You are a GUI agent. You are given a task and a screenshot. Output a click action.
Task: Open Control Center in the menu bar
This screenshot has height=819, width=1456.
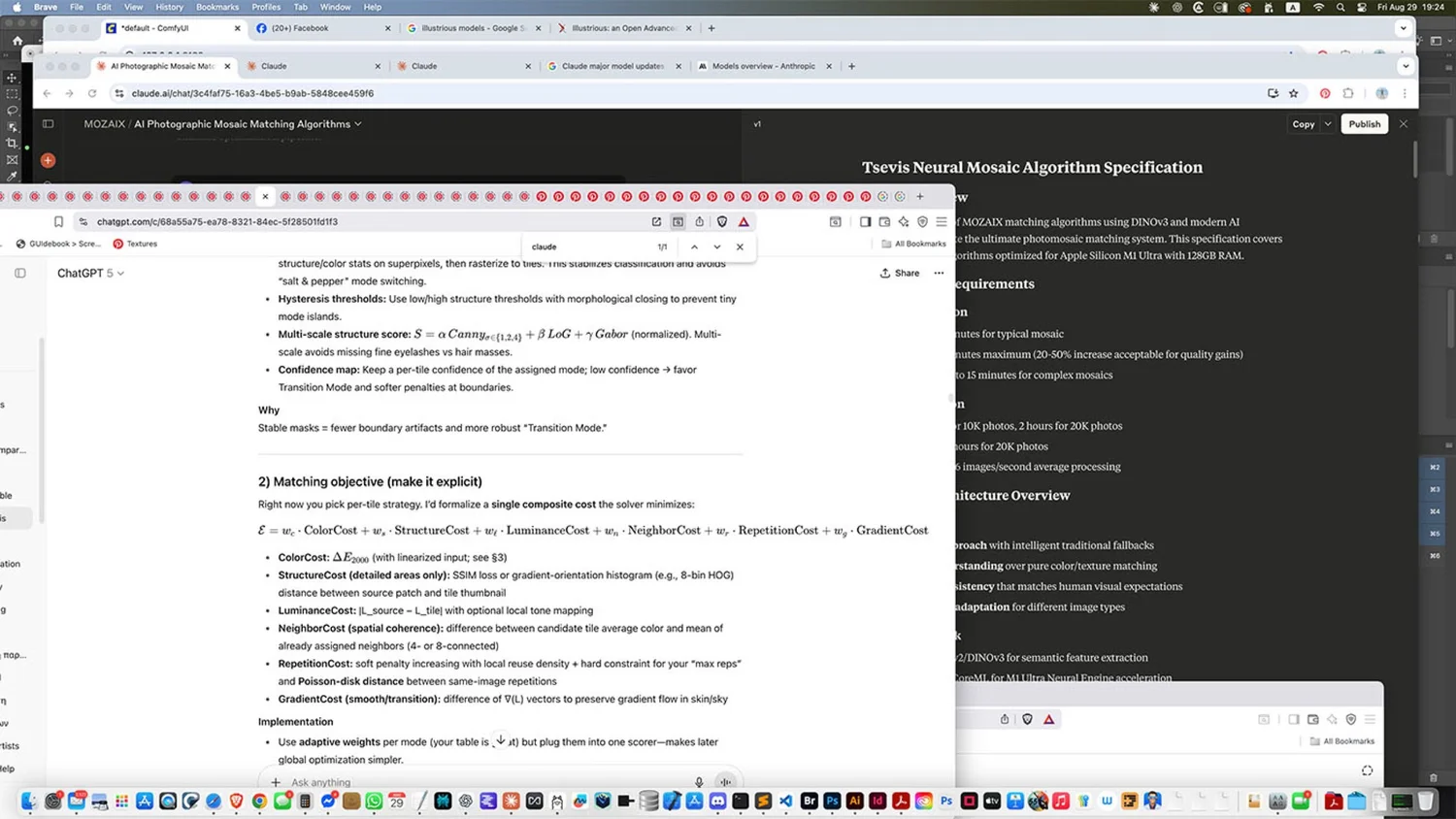[1362, 7]
